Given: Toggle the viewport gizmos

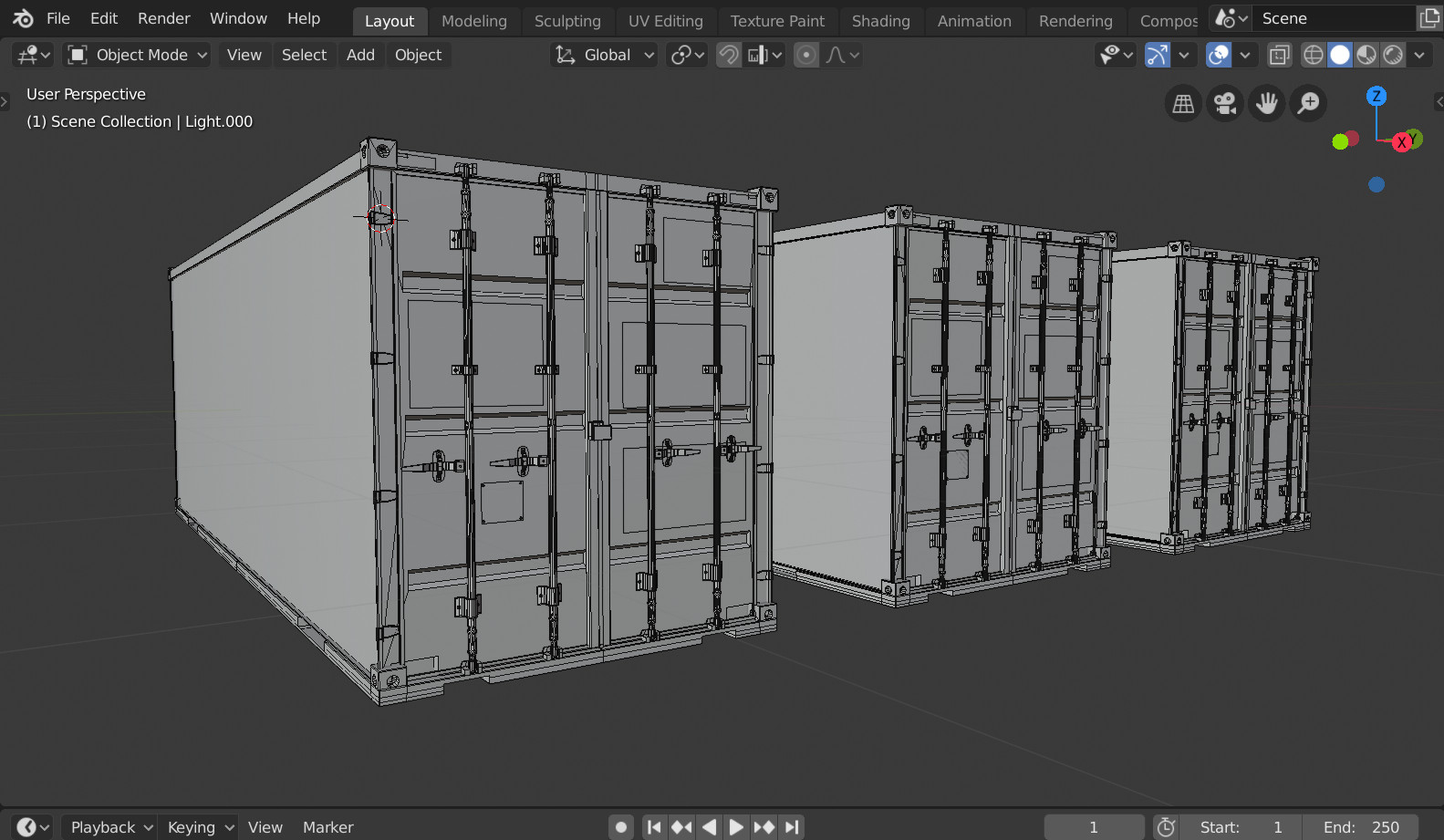Looking at the screenshot, I should pos(1157,55).
